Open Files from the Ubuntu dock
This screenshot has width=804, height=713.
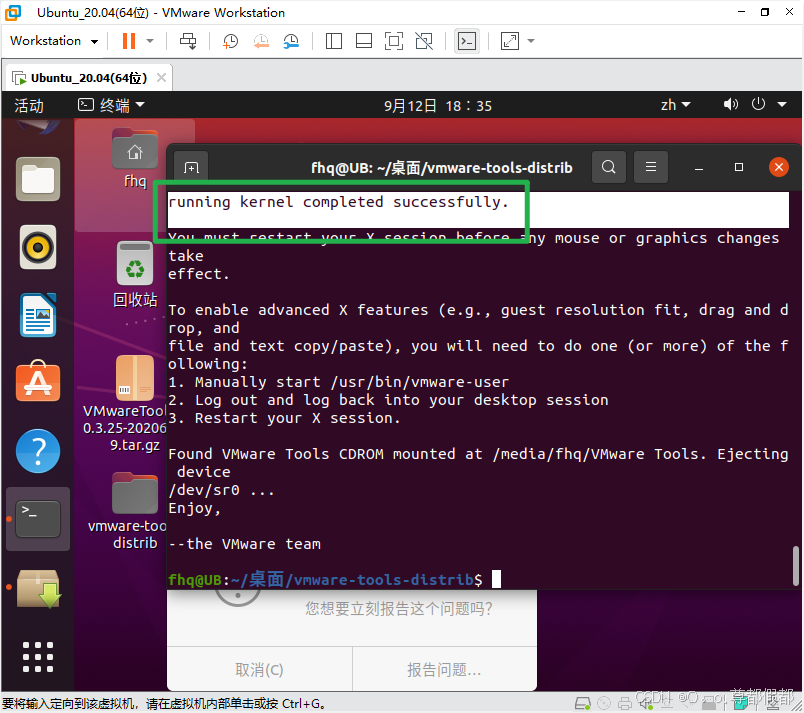point(38,179)
